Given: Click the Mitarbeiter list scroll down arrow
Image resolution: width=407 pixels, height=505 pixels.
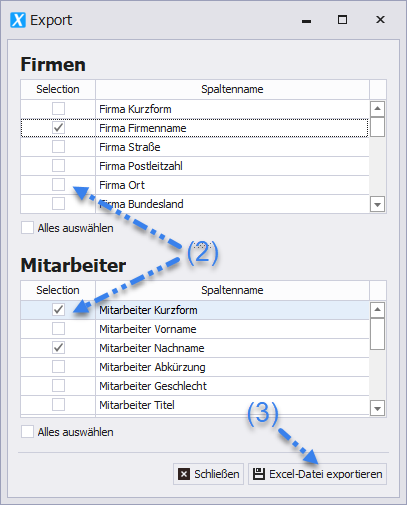Looking at the screenshot, I should tap(377, 408).
